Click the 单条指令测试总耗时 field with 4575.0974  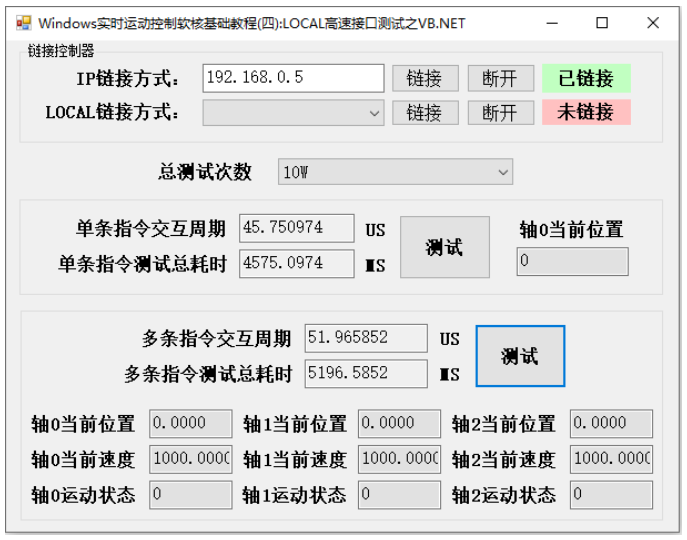point(297,263)
